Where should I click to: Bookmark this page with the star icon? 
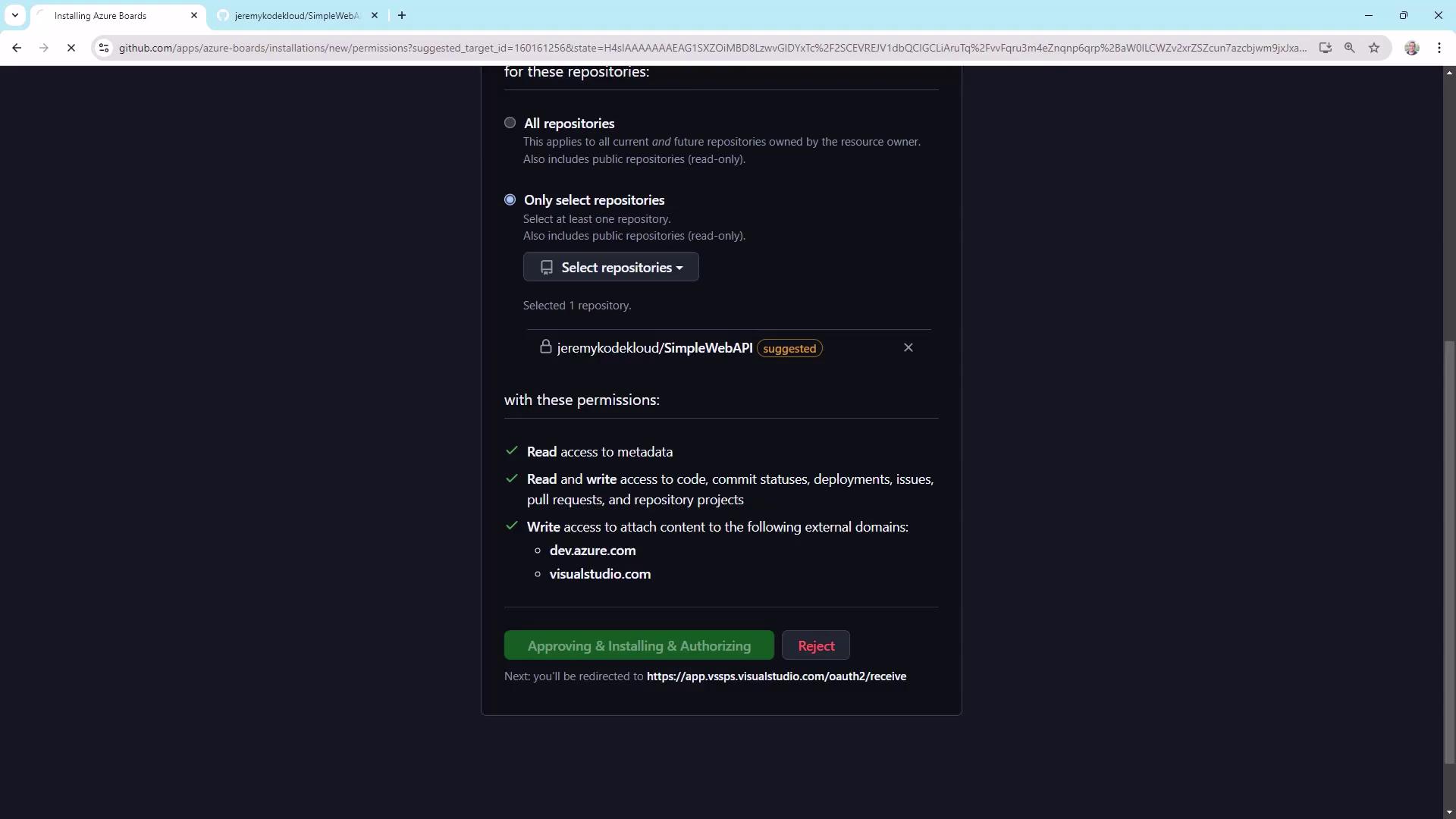click(1374, 48)
